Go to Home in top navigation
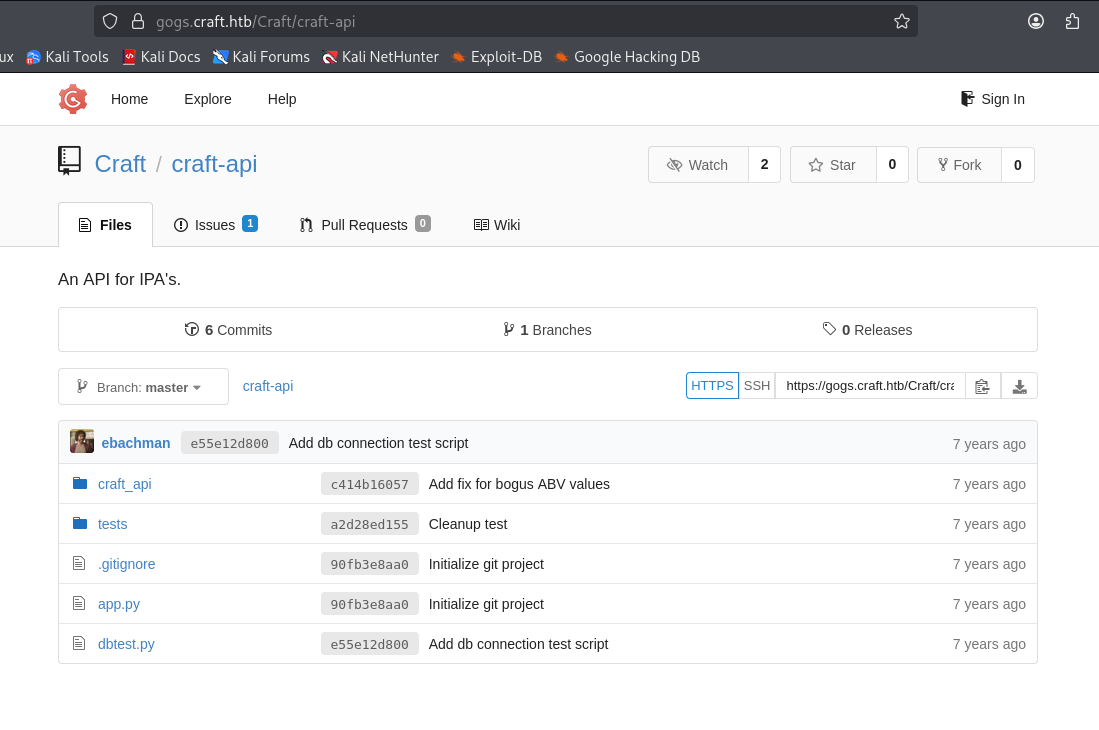1099x730 pixels. [x=130, y=99]
